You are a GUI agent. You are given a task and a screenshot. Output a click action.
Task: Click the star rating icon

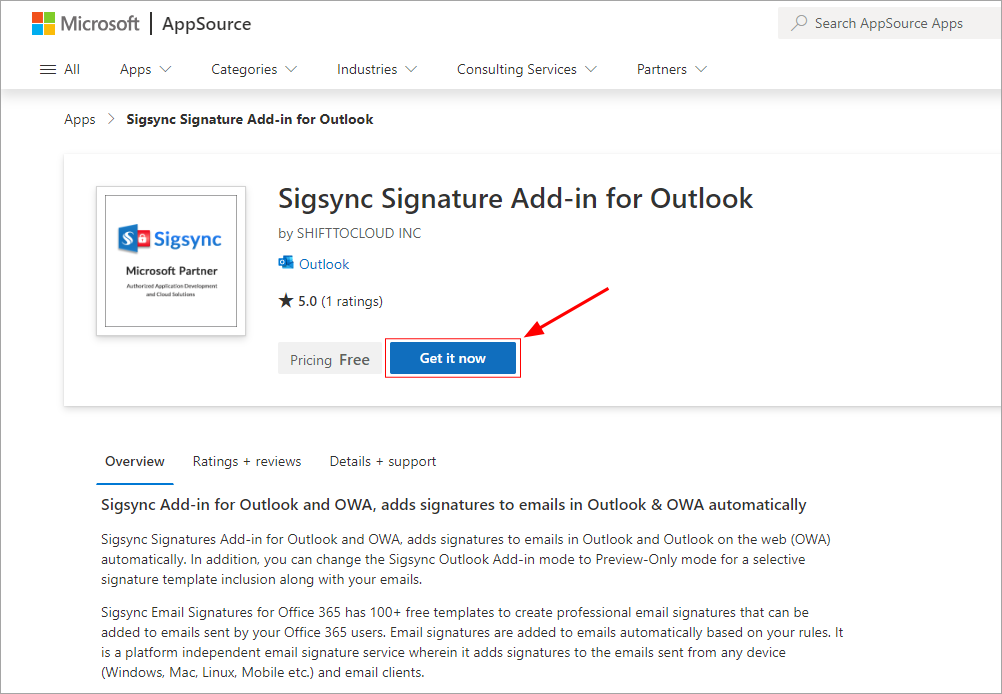click(286, 301)
